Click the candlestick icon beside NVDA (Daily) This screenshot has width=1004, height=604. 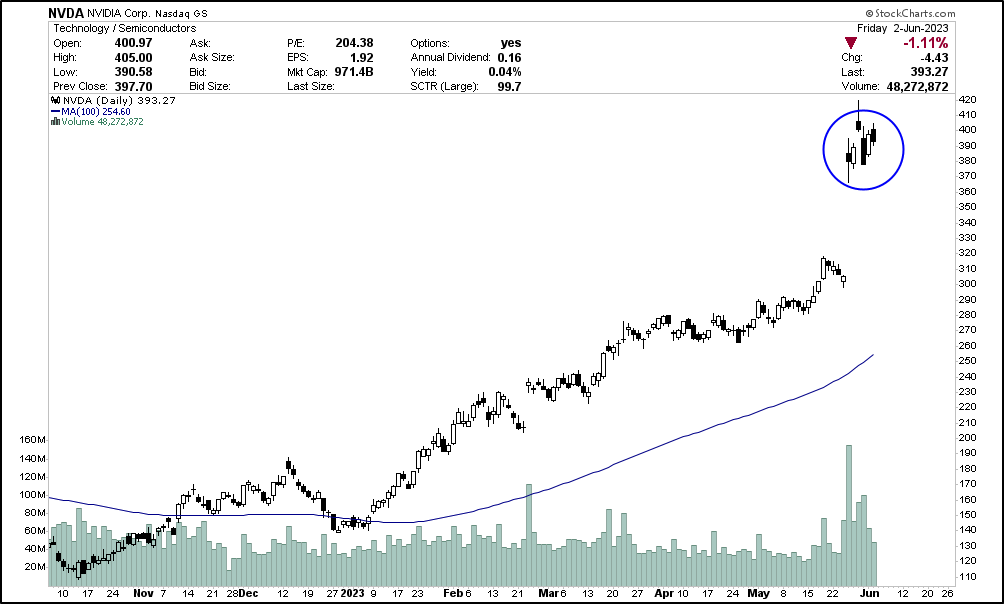pyautogui.click(x=55, y=101)
